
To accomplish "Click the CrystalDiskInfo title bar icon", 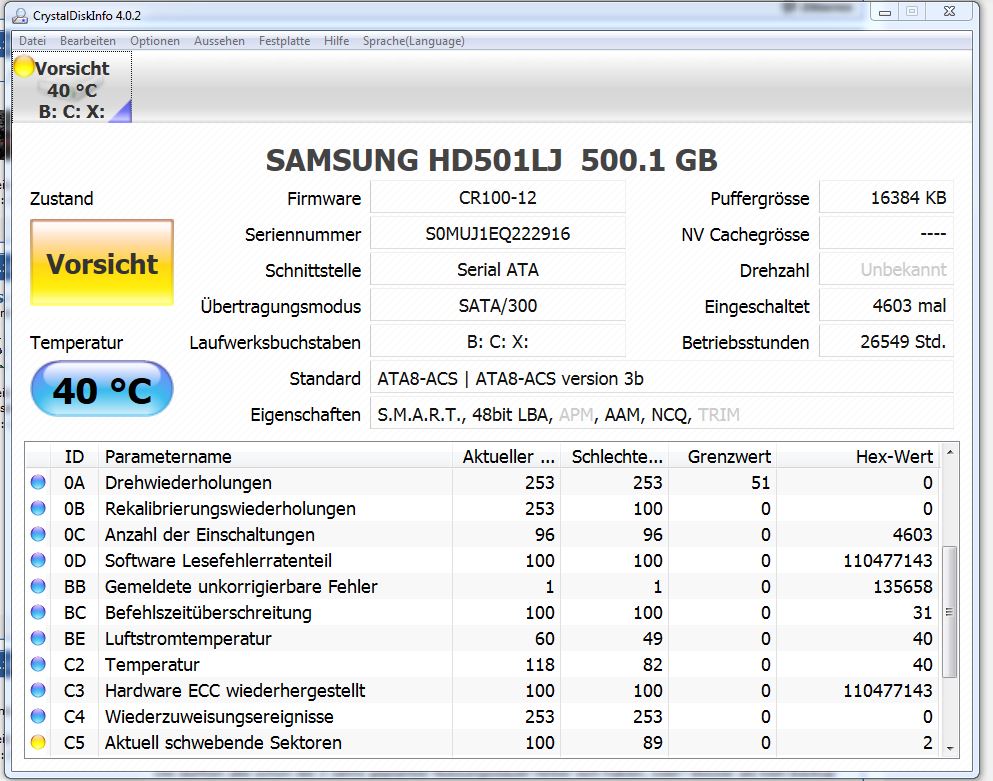I will click(20, 15).
